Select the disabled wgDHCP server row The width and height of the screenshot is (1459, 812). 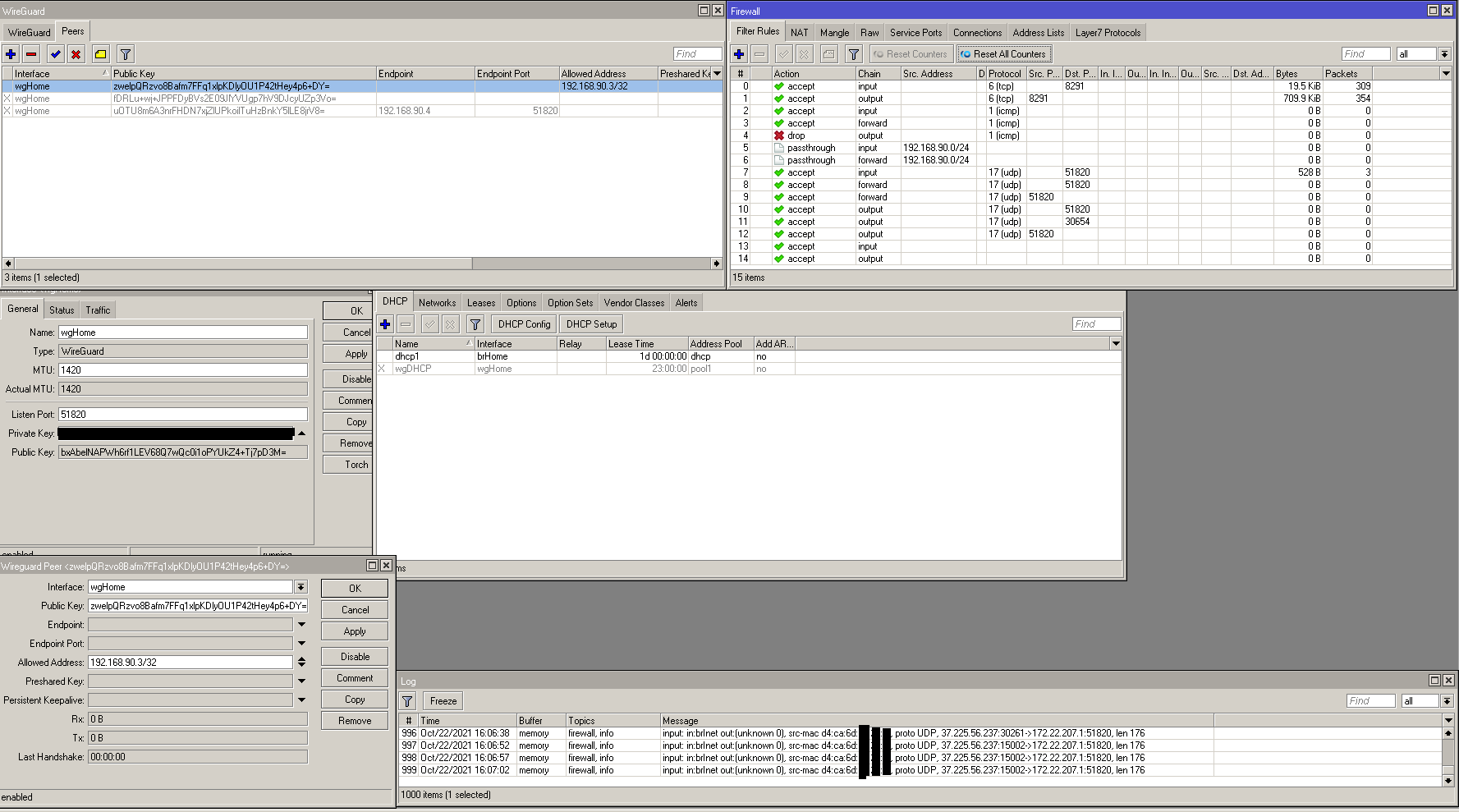tap(749, 369)
